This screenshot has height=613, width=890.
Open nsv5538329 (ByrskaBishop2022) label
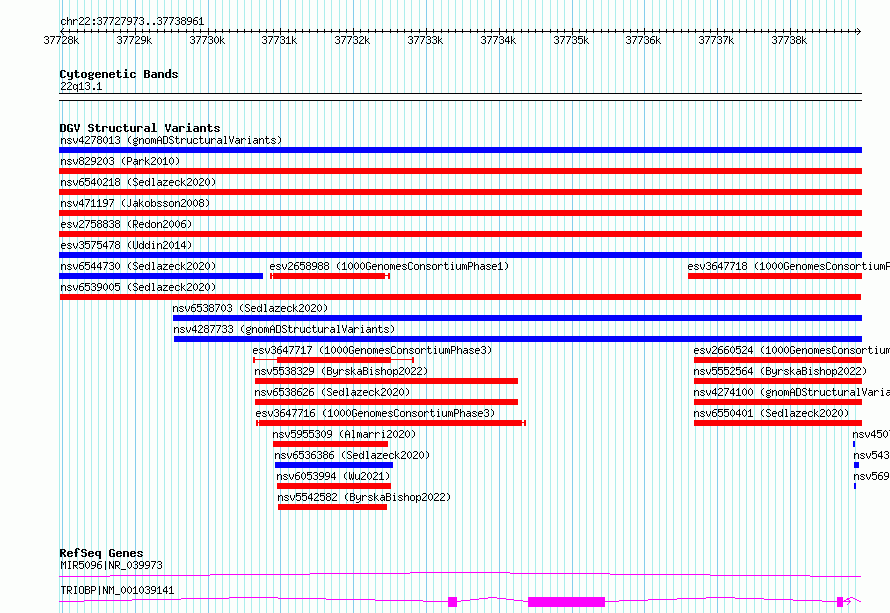pos(341,371)
